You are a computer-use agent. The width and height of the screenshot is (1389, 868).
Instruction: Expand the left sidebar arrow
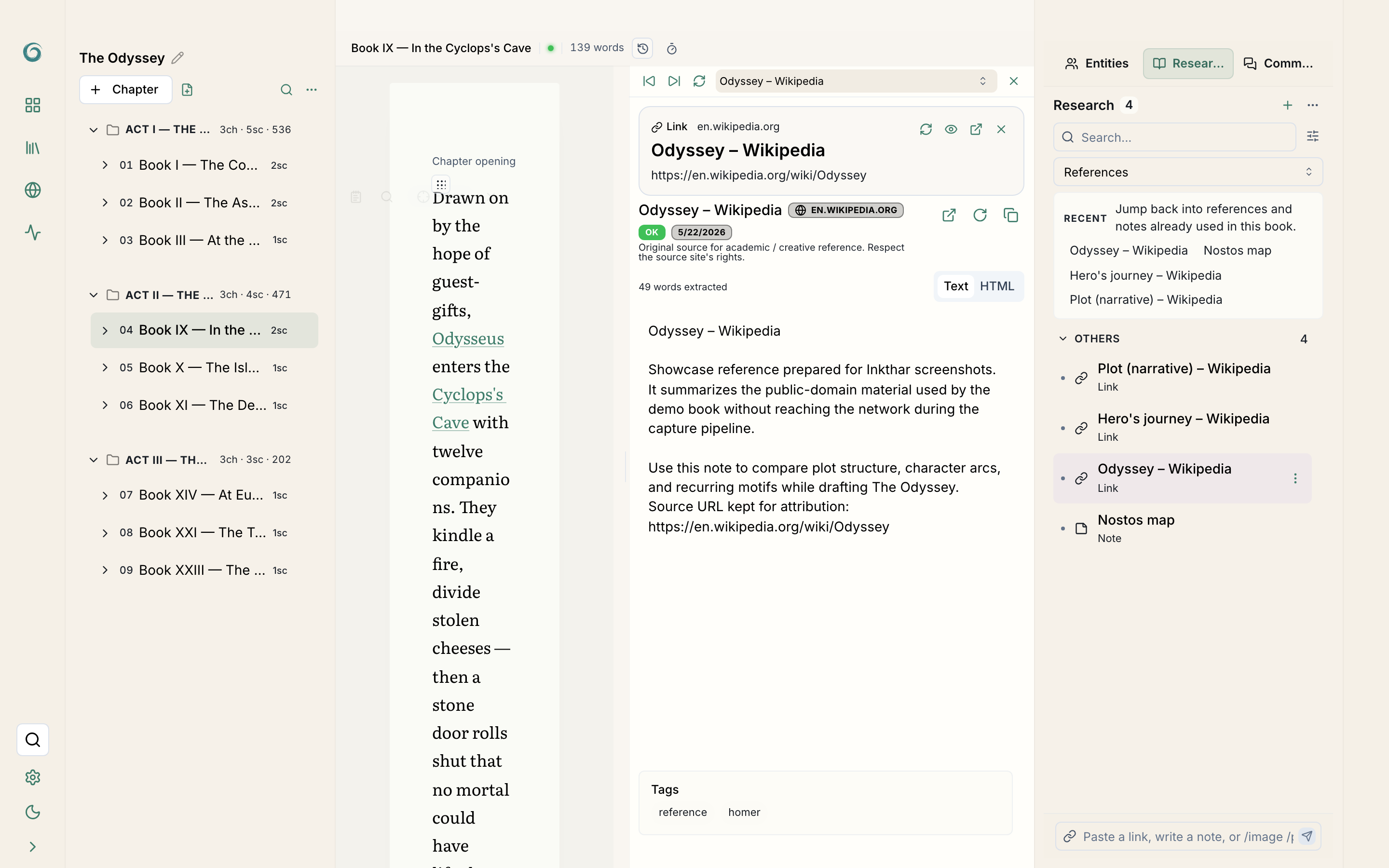pyautogui.click(x=33, y=847)
